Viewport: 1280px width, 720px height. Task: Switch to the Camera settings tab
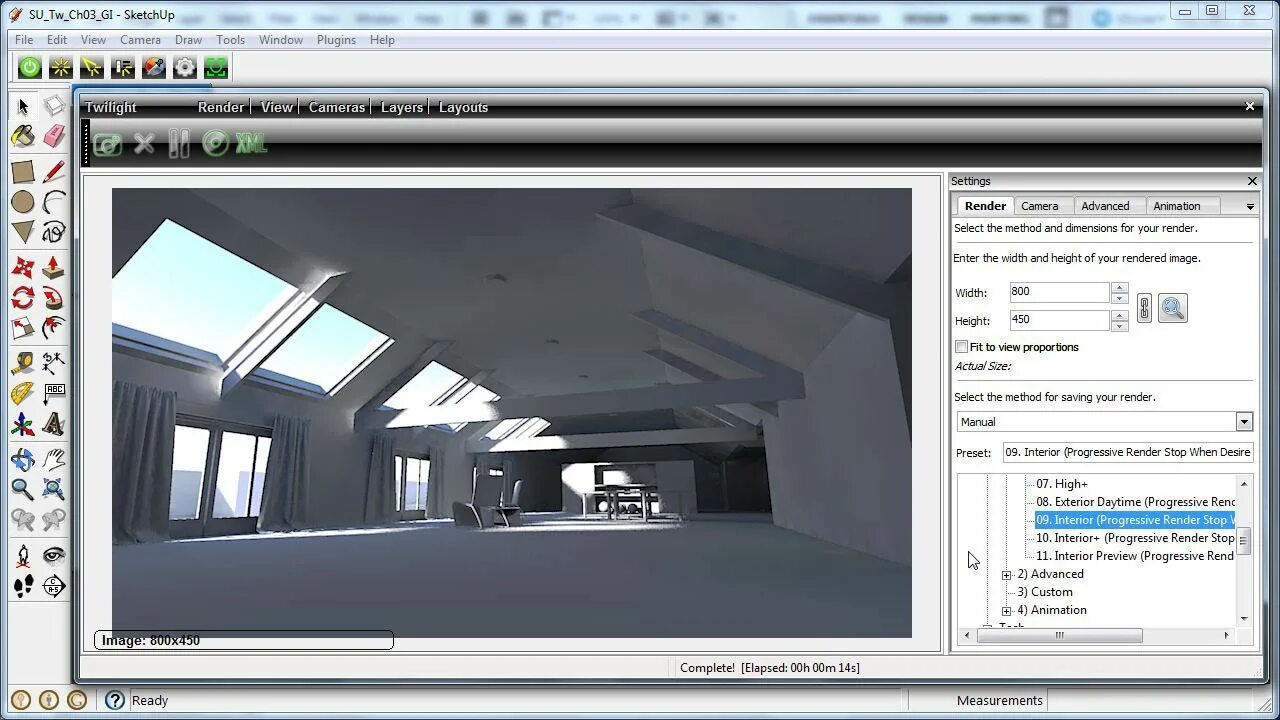tap(1042, 205)
